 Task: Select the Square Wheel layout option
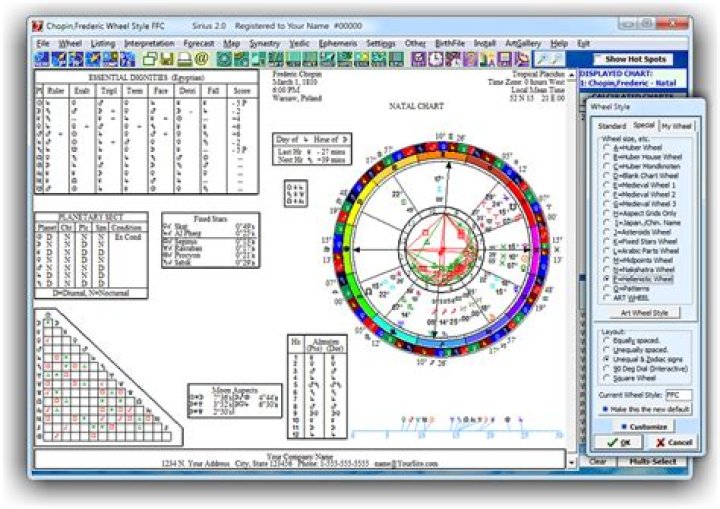(x=606, y=379)
